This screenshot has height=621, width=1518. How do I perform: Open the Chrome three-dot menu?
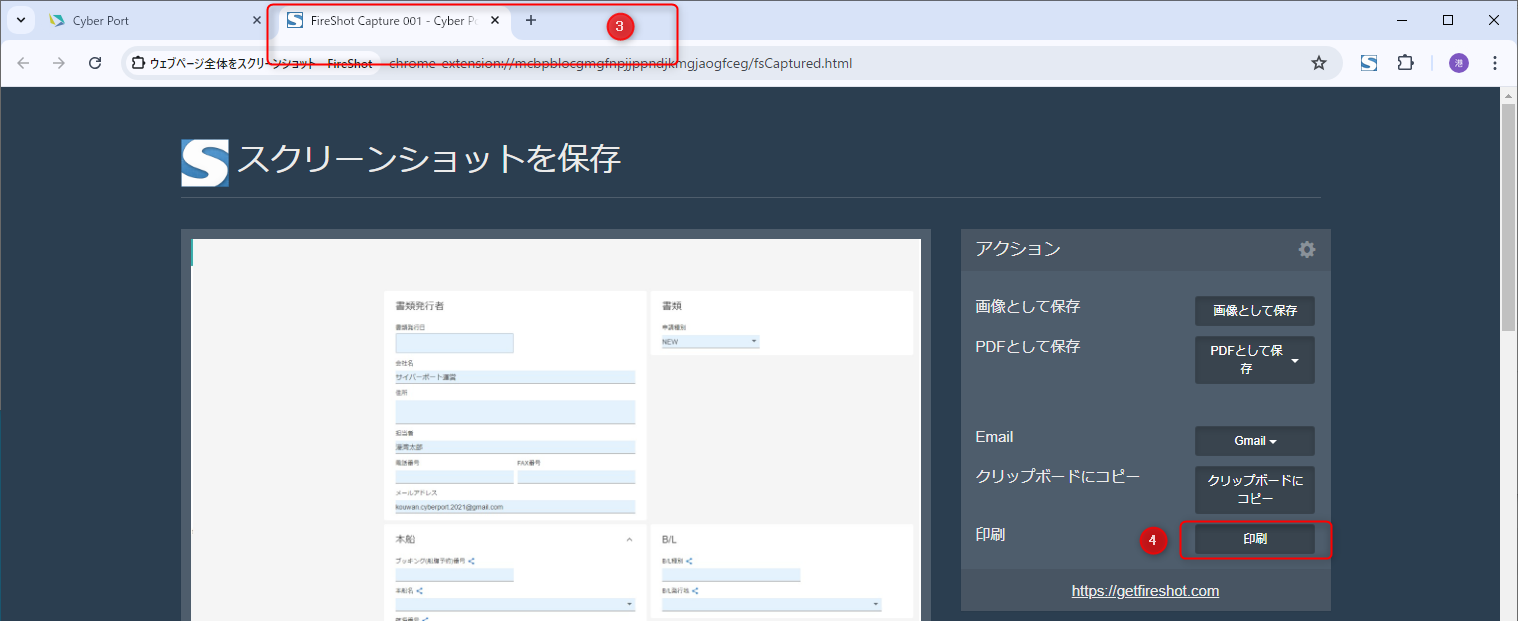click(1495, 63)
